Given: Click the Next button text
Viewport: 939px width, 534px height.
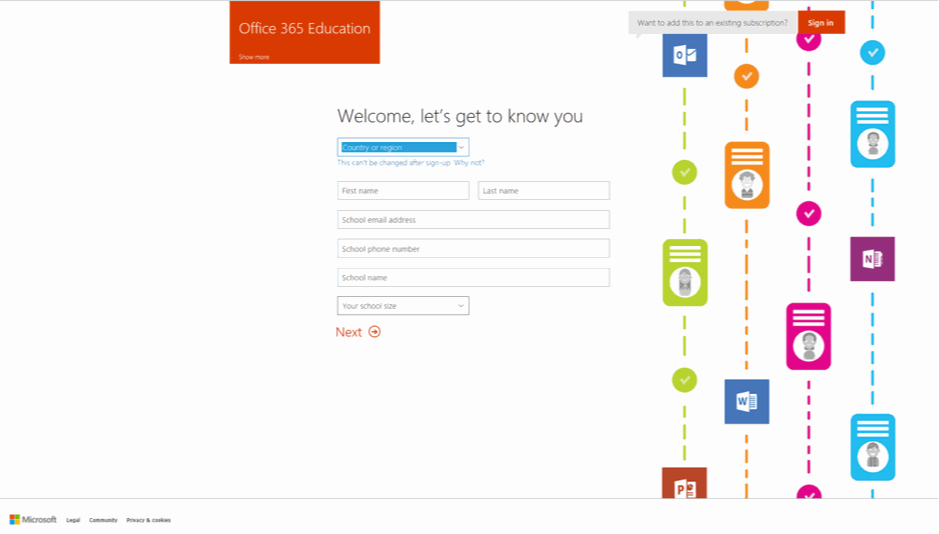Looking at the screenshot, I should (349, 332).
